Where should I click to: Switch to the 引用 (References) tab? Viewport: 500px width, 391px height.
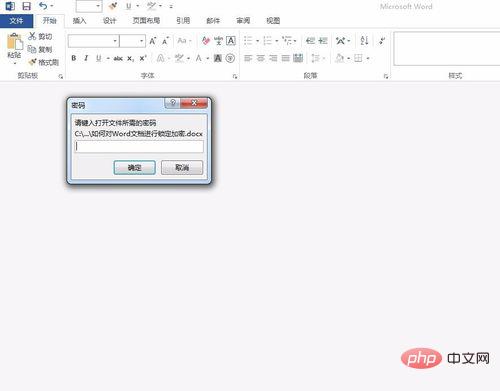183,21
